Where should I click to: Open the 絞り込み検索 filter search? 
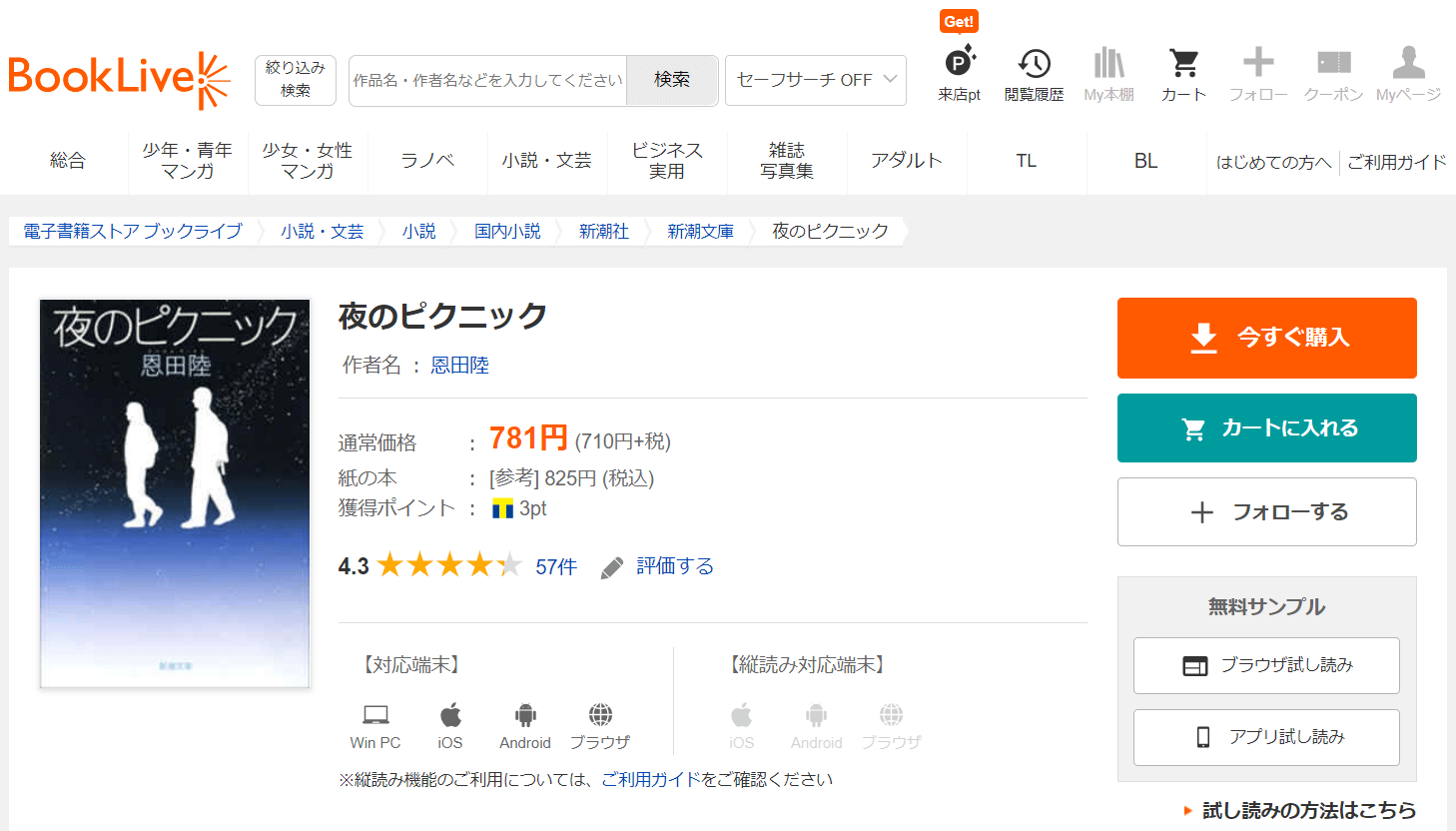click(x=295, y=80)
